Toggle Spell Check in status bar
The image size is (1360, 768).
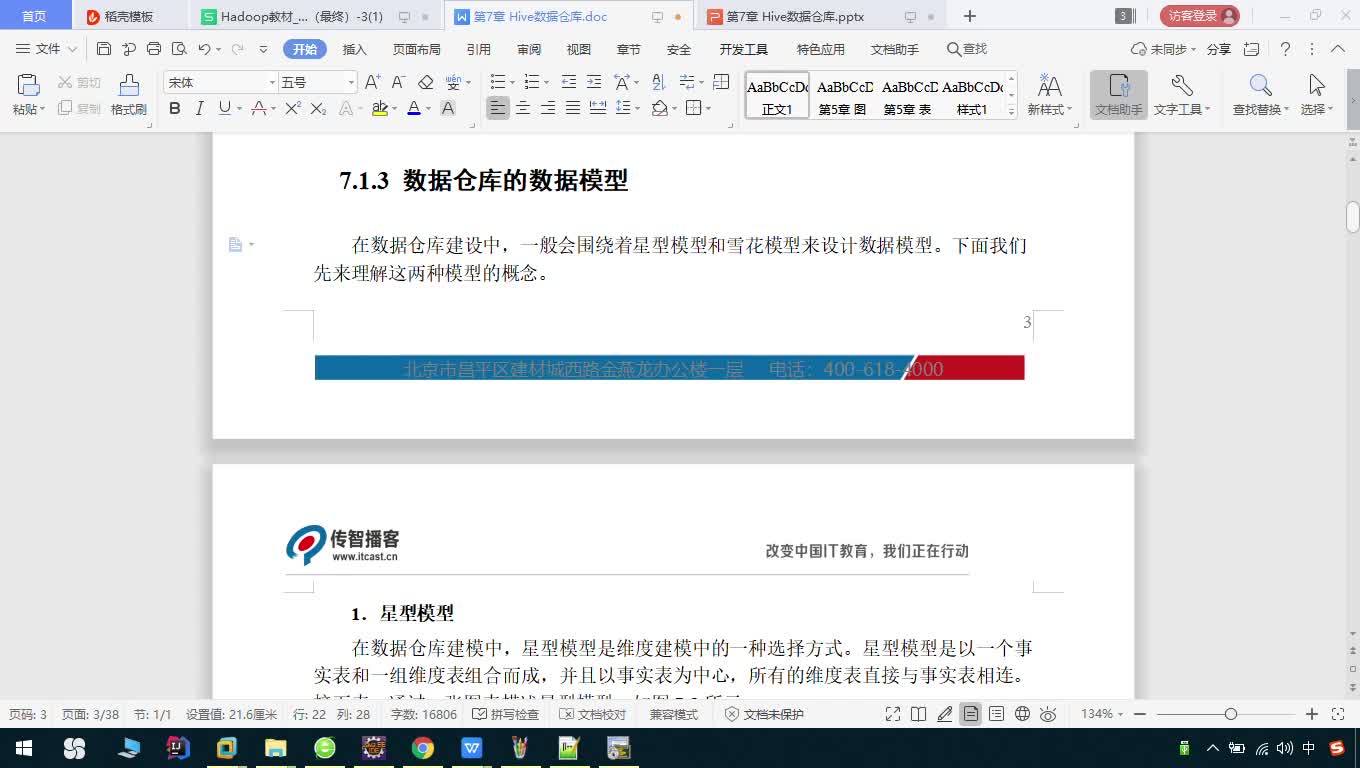(505, 714)
